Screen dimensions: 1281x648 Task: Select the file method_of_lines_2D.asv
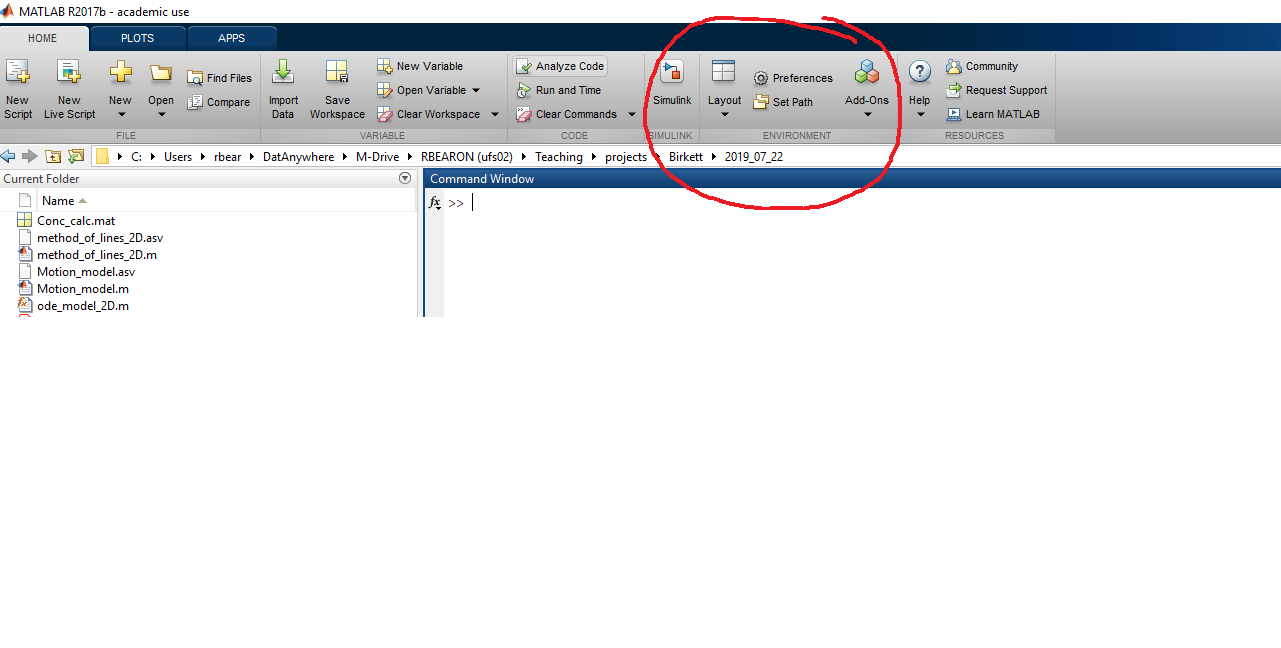[100, 238]
